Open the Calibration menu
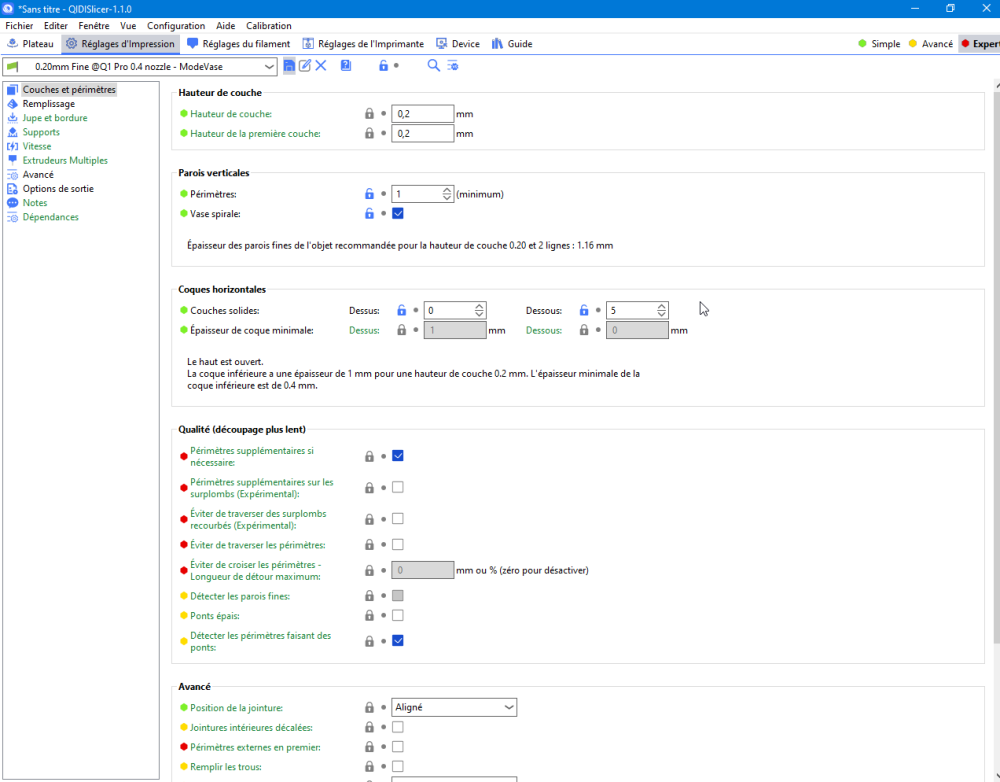Viewport: 1000px width, 782px height. click(268, 26)
